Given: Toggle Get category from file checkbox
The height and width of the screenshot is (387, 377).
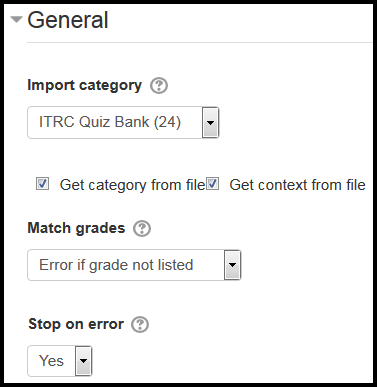Looking at the screenshot, I should (x=42, y=184).
